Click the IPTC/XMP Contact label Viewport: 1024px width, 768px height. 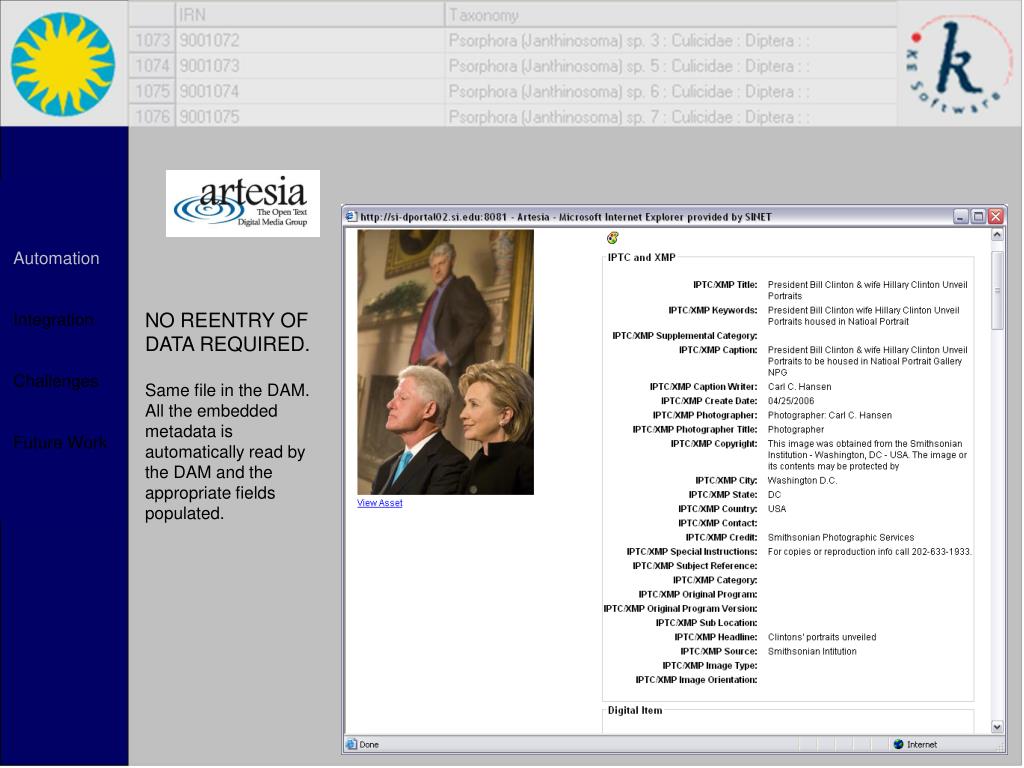click(x=718, y=523)
